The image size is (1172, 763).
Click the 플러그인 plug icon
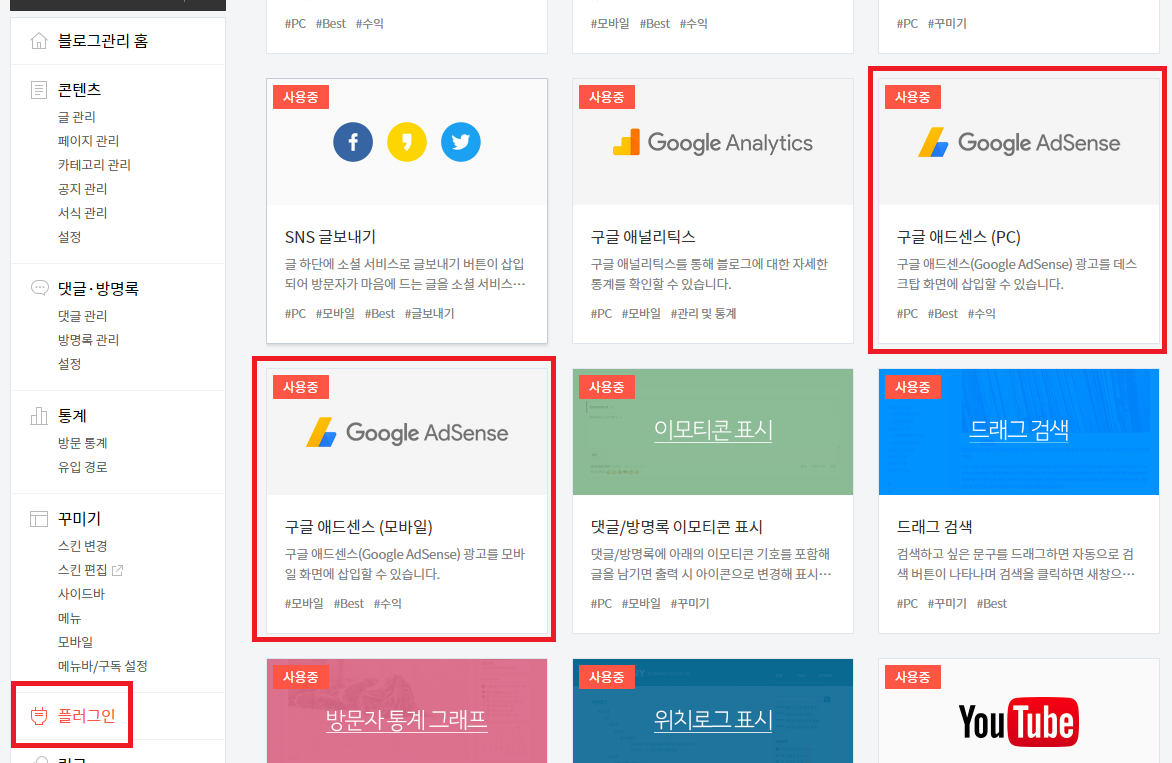tap(39, 716)
